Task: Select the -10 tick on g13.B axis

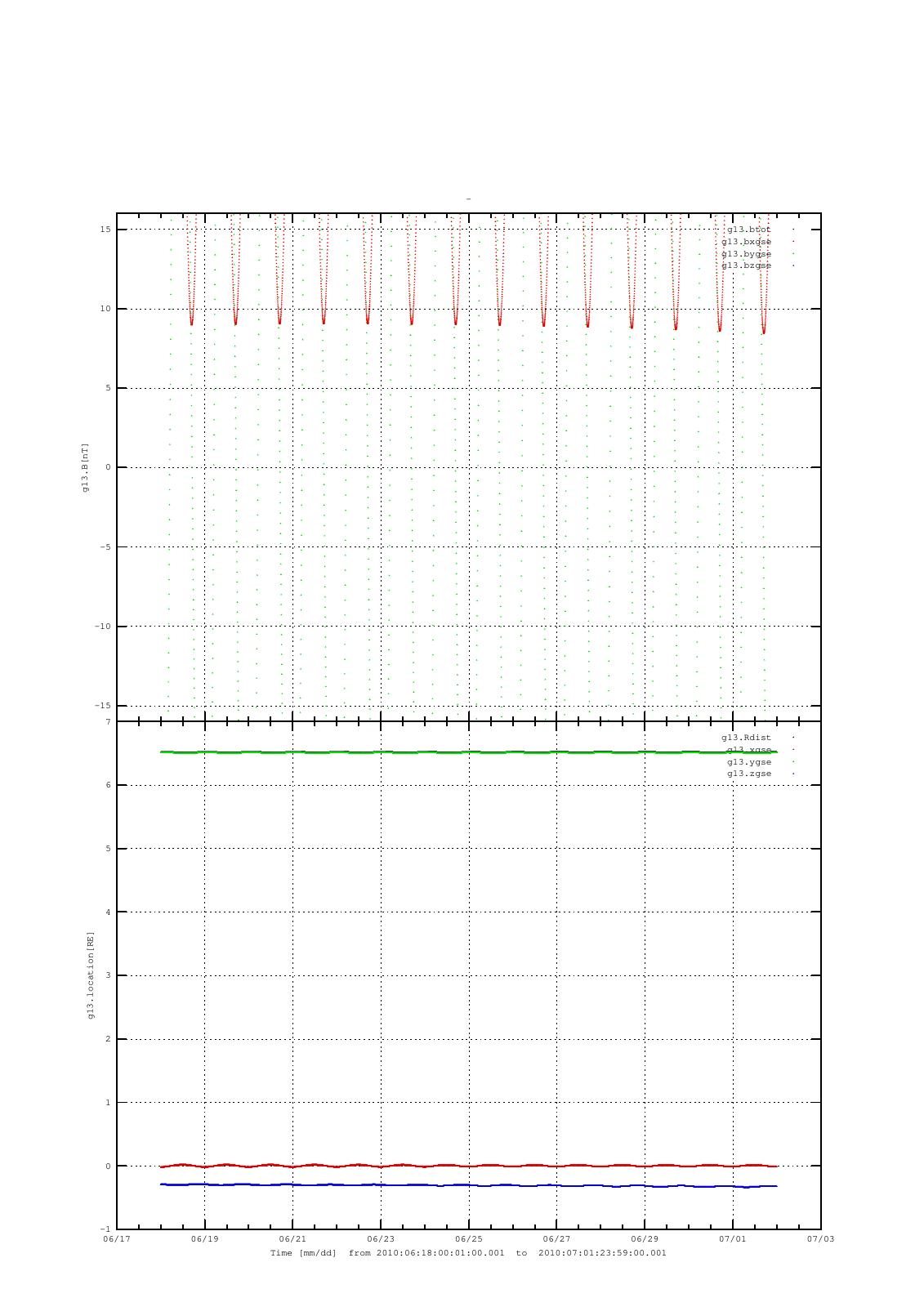Action: click(102, 627)
